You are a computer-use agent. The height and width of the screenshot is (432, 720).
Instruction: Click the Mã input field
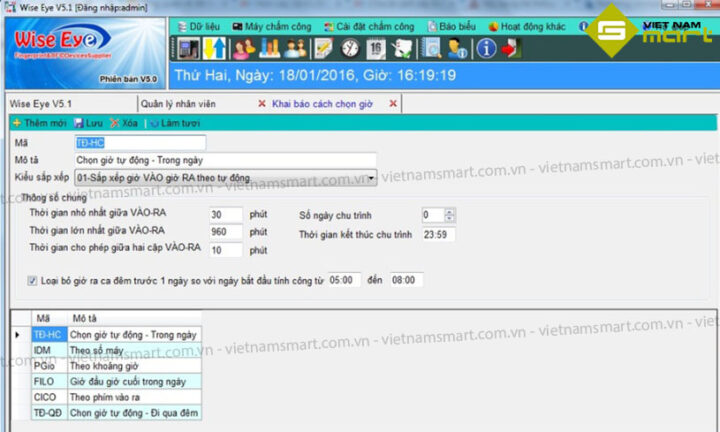[x=140, y=143]
